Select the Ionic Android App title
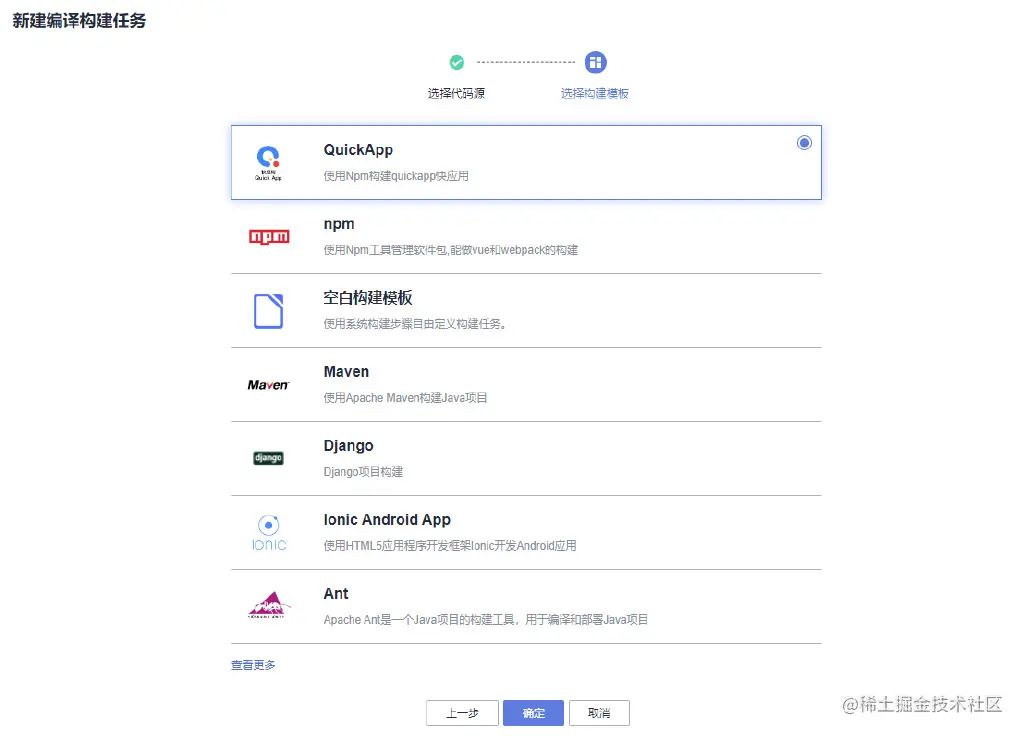 pyautogui.click(x=387, y=520)
